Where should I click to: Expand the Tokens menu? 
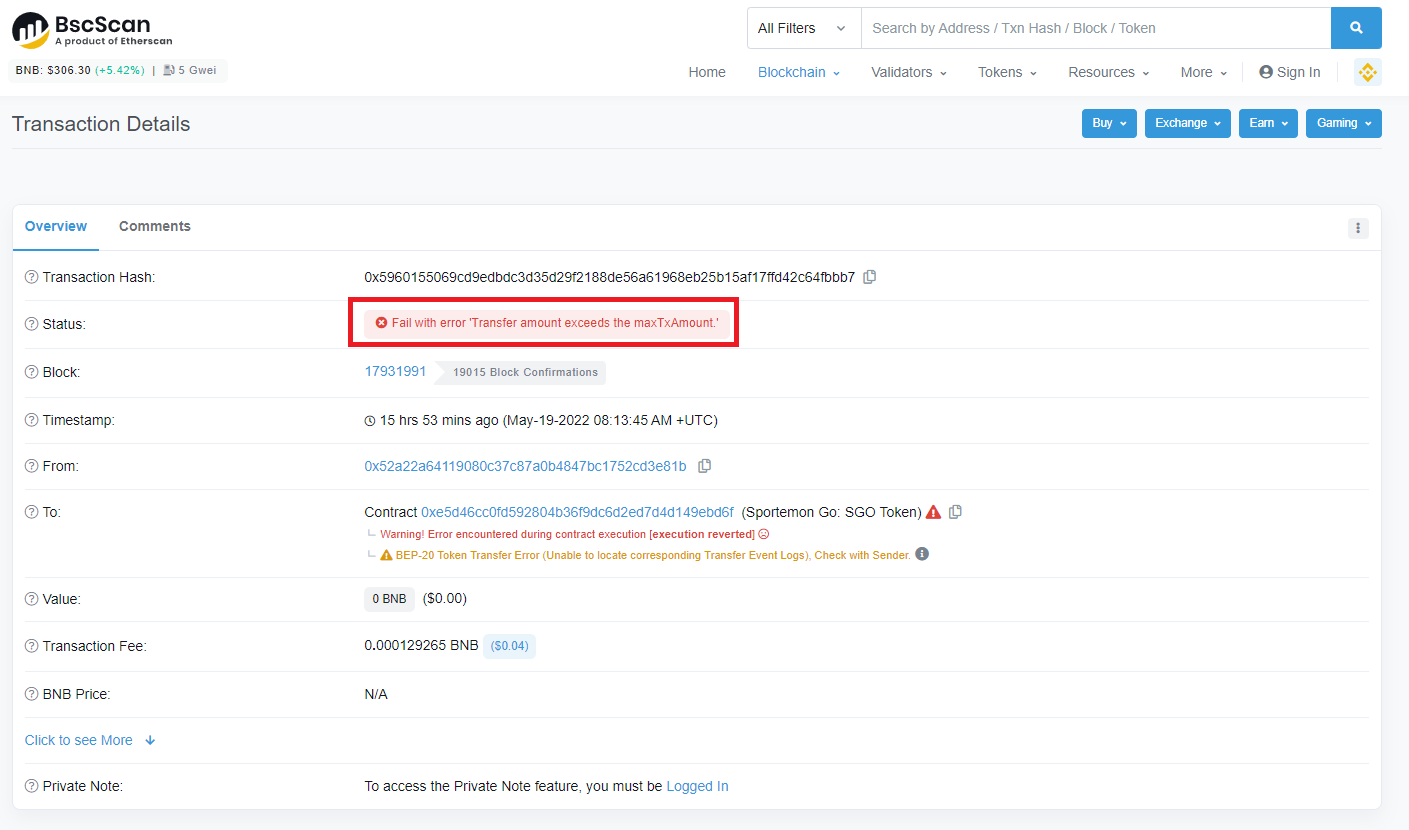(1007, 72)
